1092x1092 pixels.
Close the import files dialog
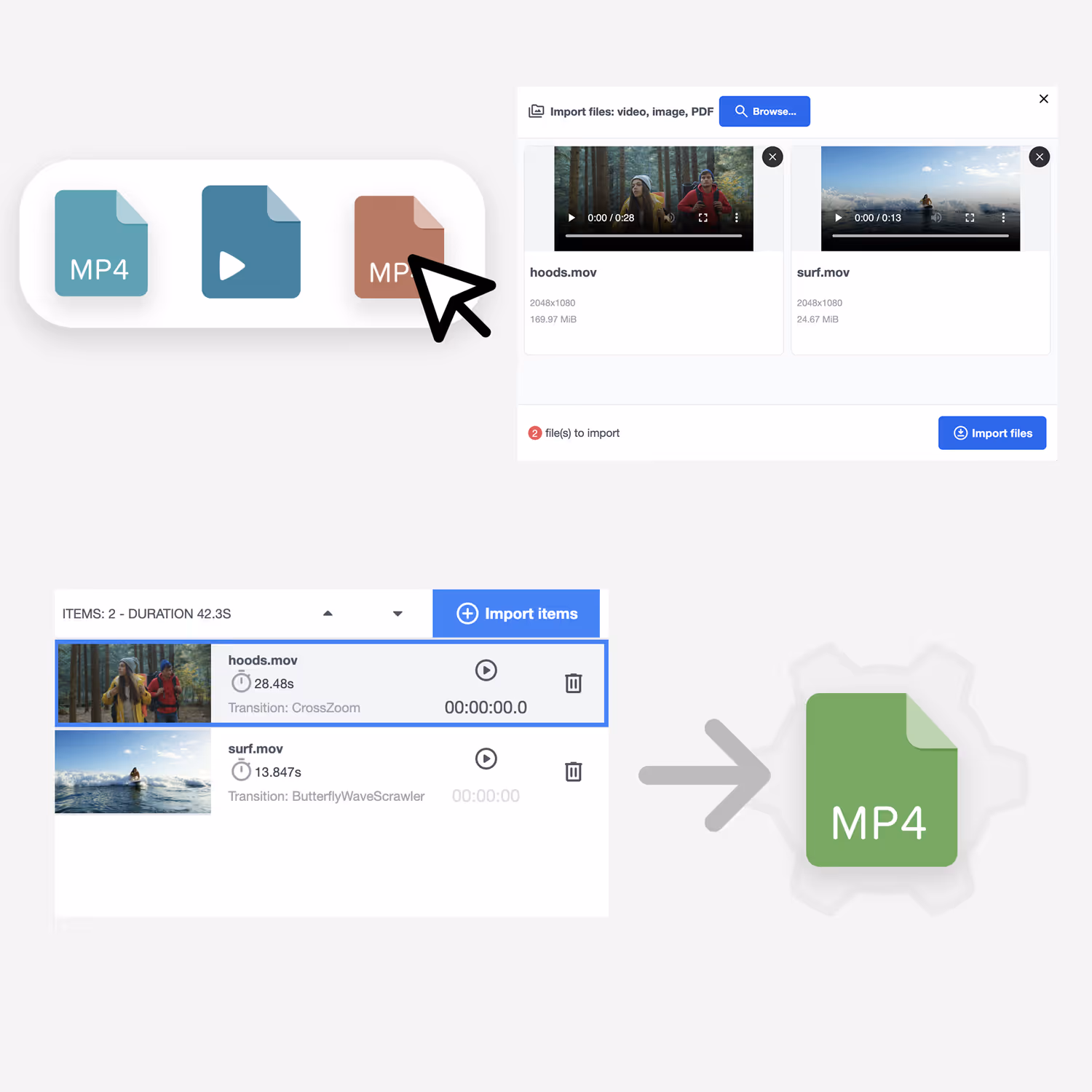pyautogui.click(x=1043, y=99)
